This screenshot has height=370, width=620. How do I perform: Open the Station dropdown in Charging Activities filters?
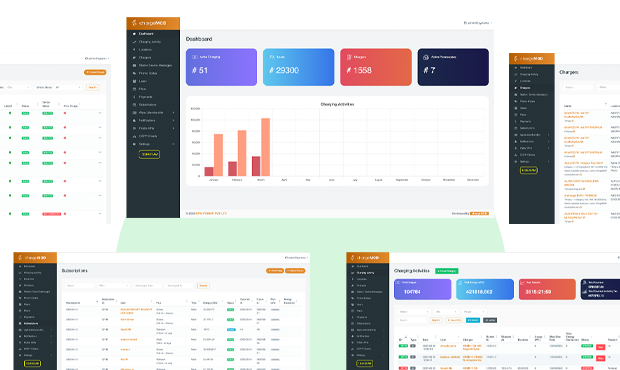coord(414,312)
